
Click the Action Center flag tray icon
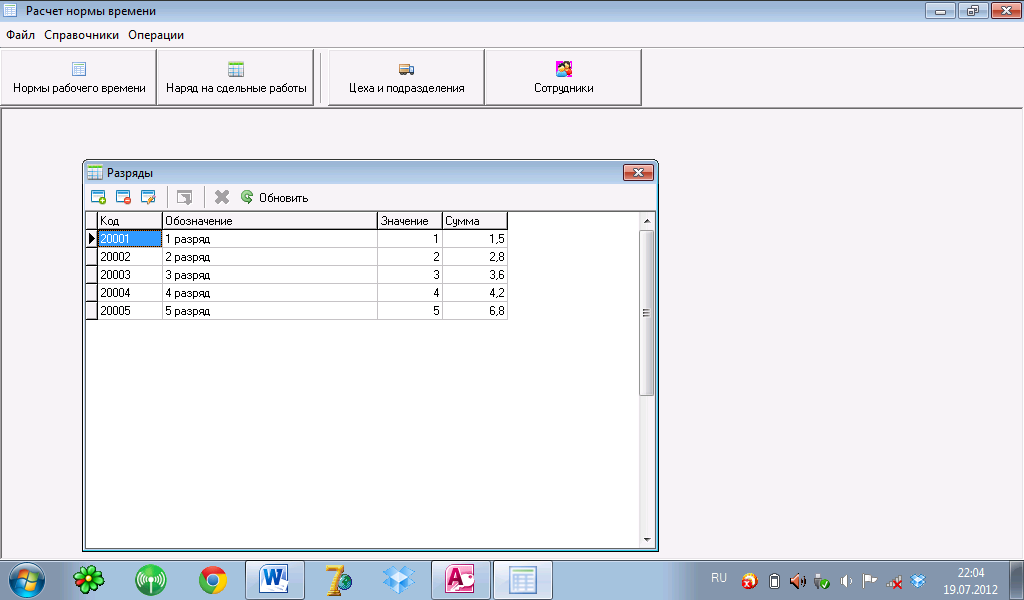pyautogui.click(x=869, y=580)
